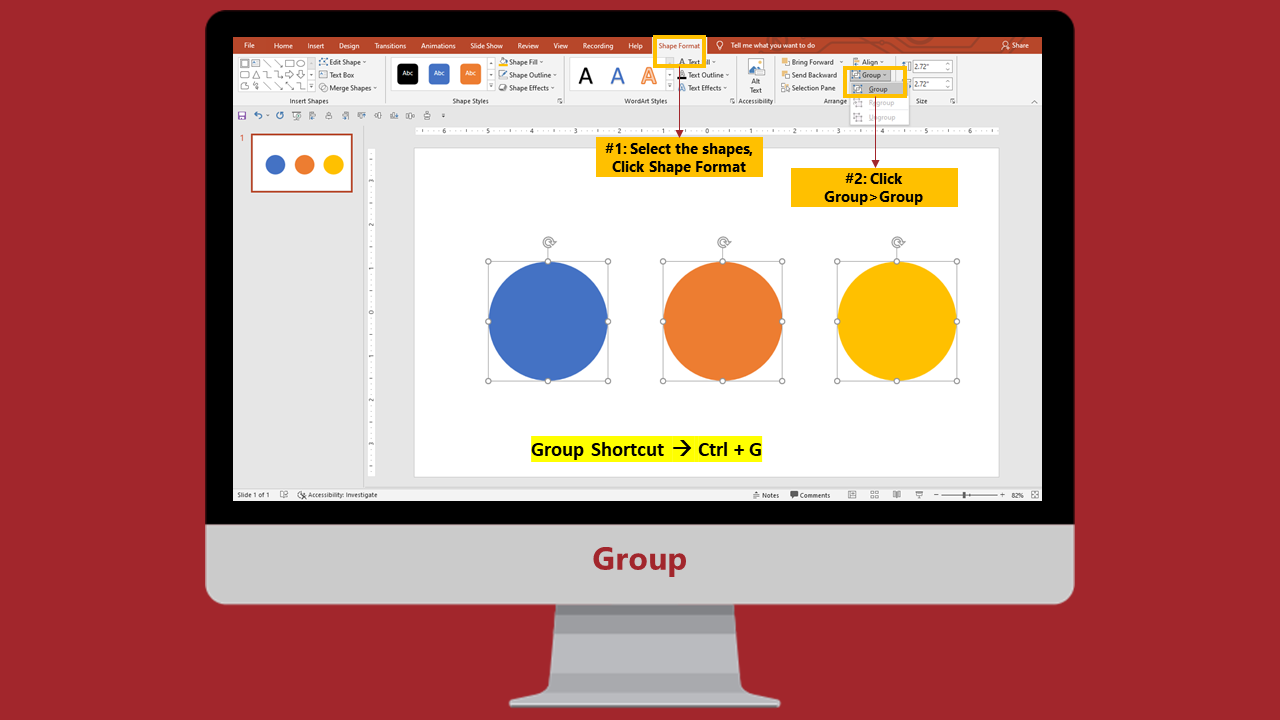Switch to the Design tab
1280x720 pixels.
tap(349, 46)
